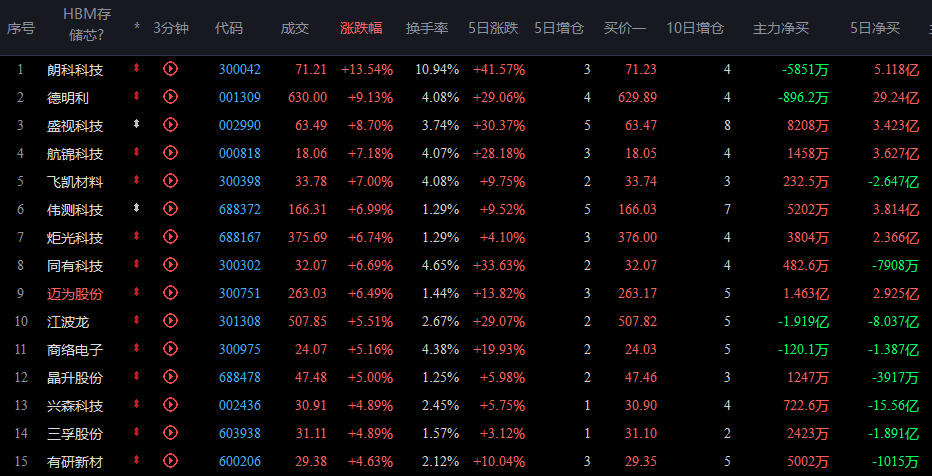Click main net buy 1.463亿
The image size is (932, 476).
click(x=806, y=294)
